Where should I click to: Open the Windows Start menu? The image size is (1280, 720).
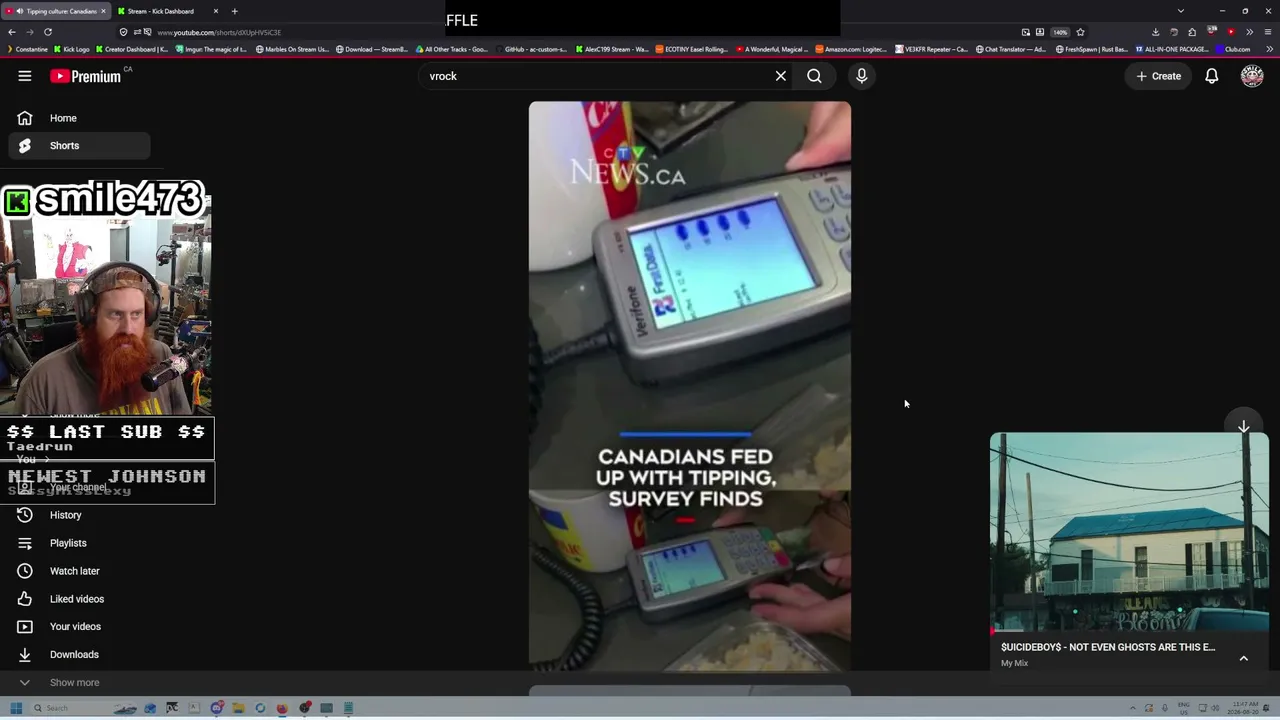click(15, 708)
